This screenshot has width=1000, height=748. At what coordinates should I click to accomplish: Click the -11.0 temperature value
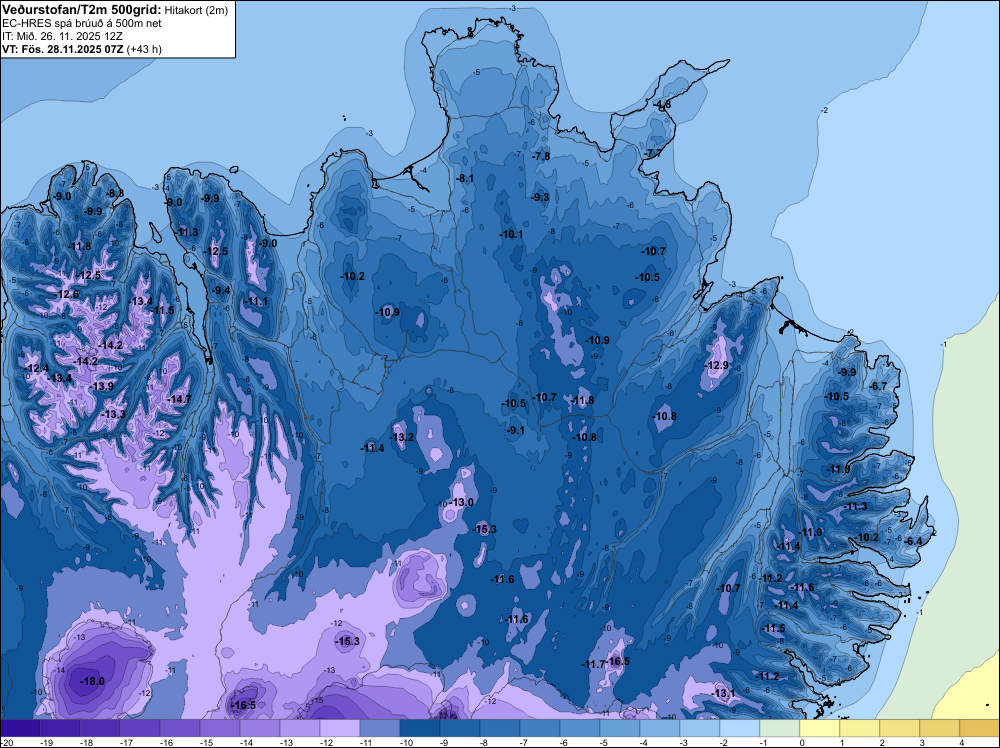pos(811,532)
